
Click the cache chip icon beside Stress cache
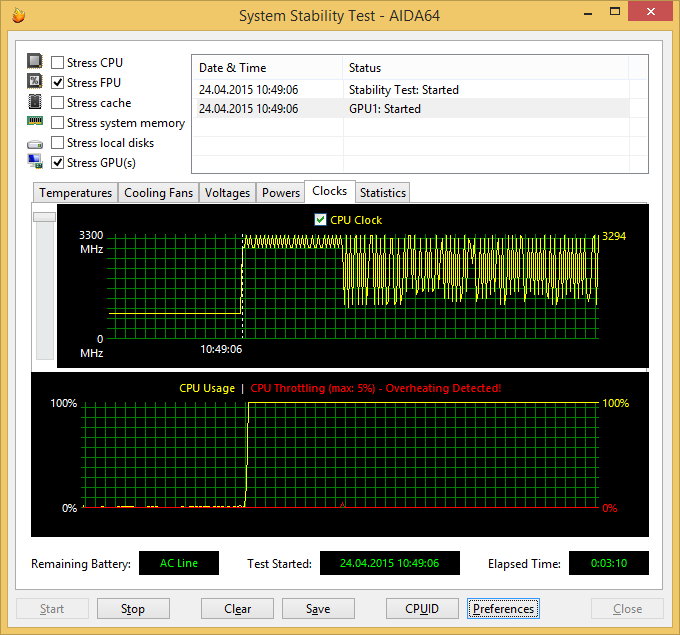35,101
